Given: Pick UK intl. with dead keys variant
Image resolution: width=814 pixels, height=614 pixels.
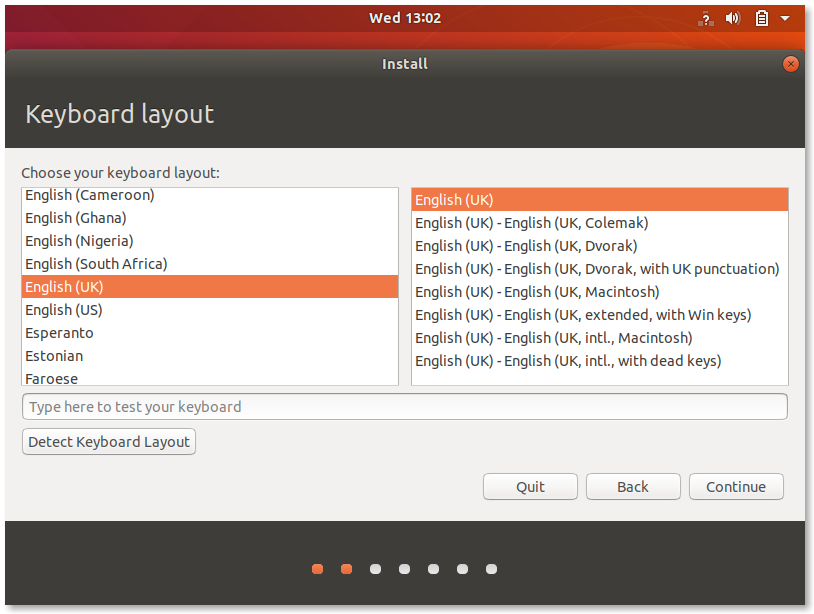Looking at the screenshot, I should (600, 361).
